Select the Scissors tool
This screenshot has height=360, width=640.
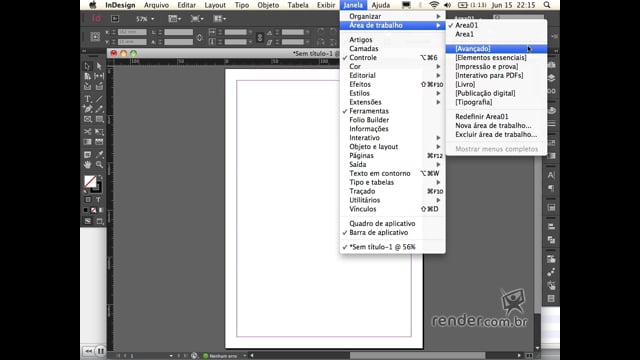point(87,131)
